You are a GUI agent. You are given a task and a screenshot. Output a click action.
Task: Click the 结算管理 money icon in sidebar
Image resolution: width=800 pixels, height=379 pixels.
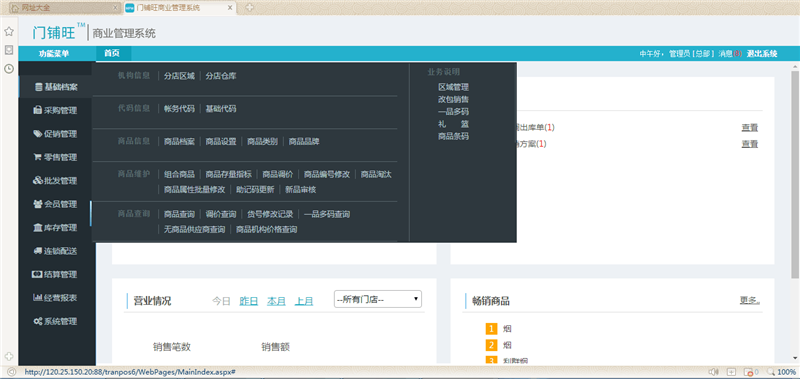[x=38, y=274]
